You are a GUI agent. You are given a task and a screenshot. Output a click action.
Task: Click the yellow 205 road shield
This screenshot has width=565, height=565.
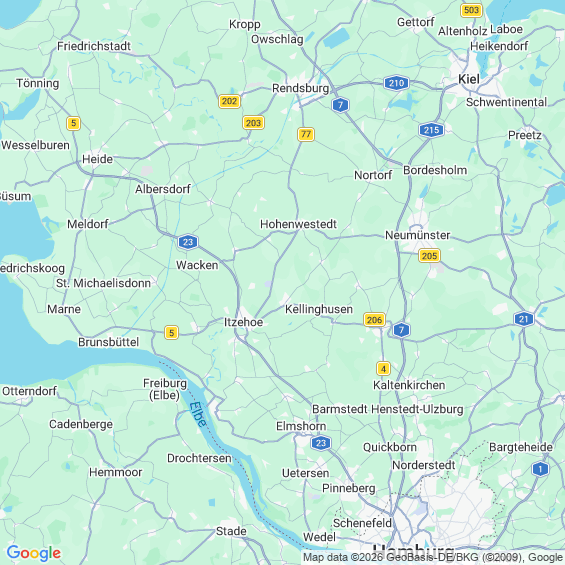click(x=430, y=256)
